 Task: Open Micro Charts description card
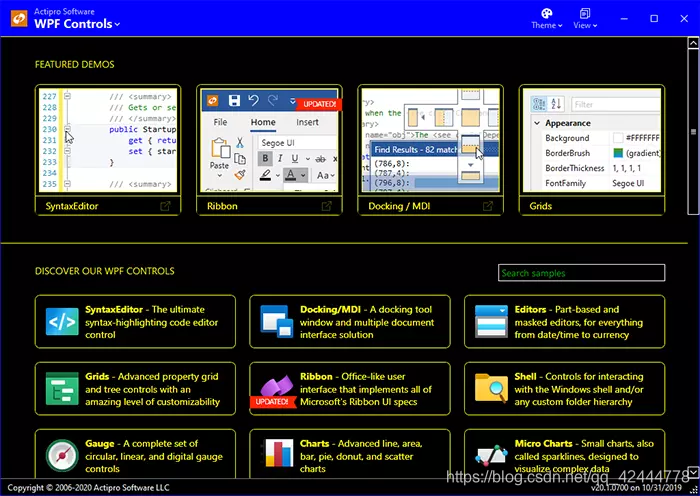[564, 454]
